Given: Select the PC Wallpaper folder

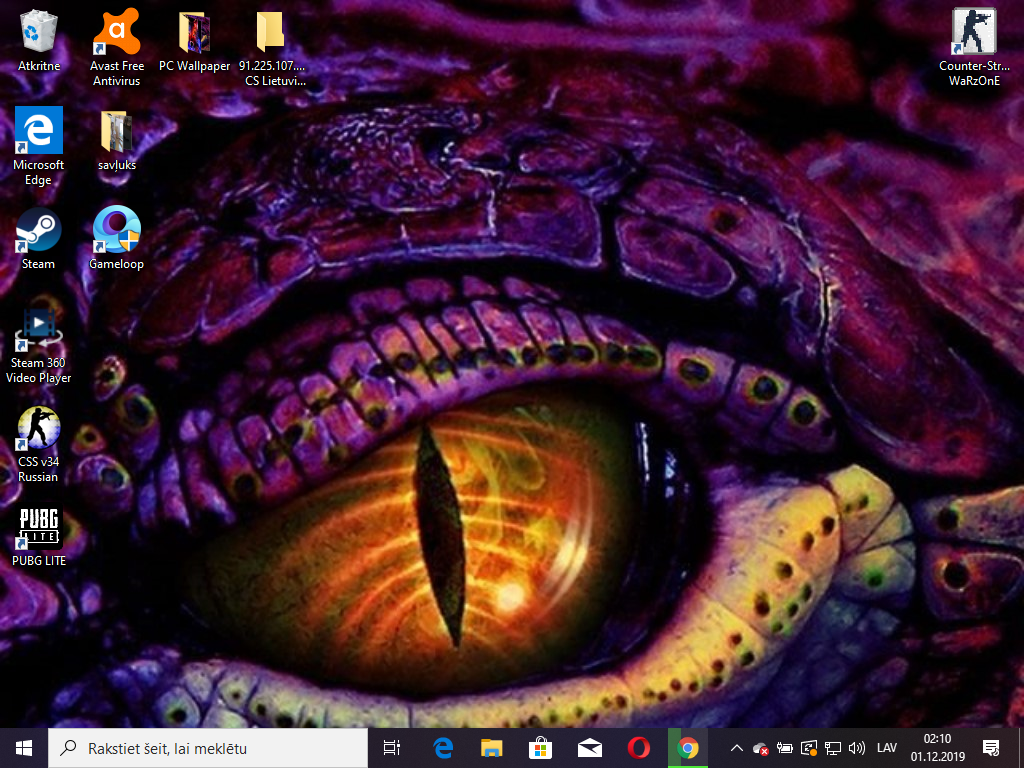Looking at the screenshot, I should point(195,40).
